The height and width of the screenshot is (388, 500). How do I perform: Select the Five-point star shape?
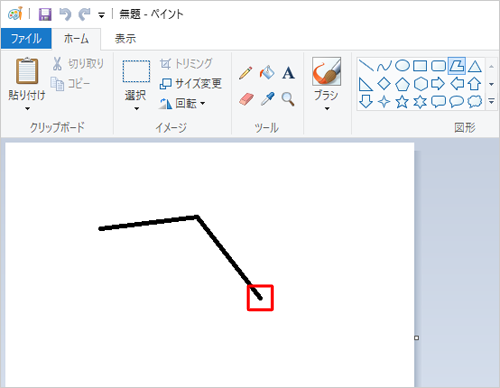(x=402, y=102)
